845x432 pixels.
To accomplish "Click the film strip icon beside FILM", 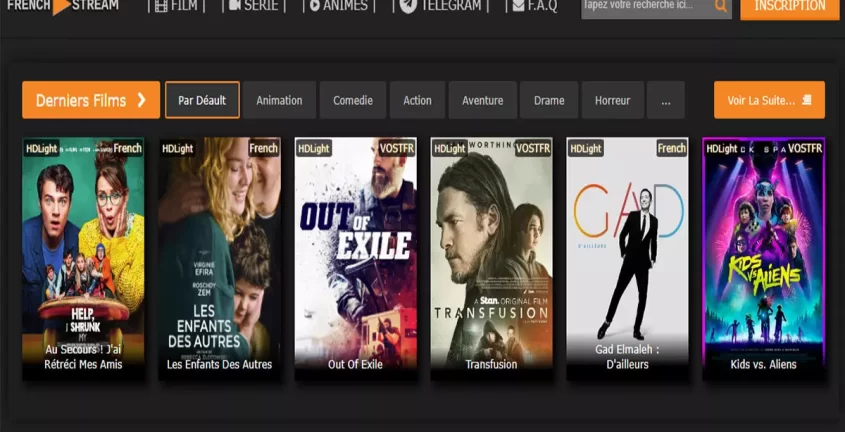I will 161,6.
